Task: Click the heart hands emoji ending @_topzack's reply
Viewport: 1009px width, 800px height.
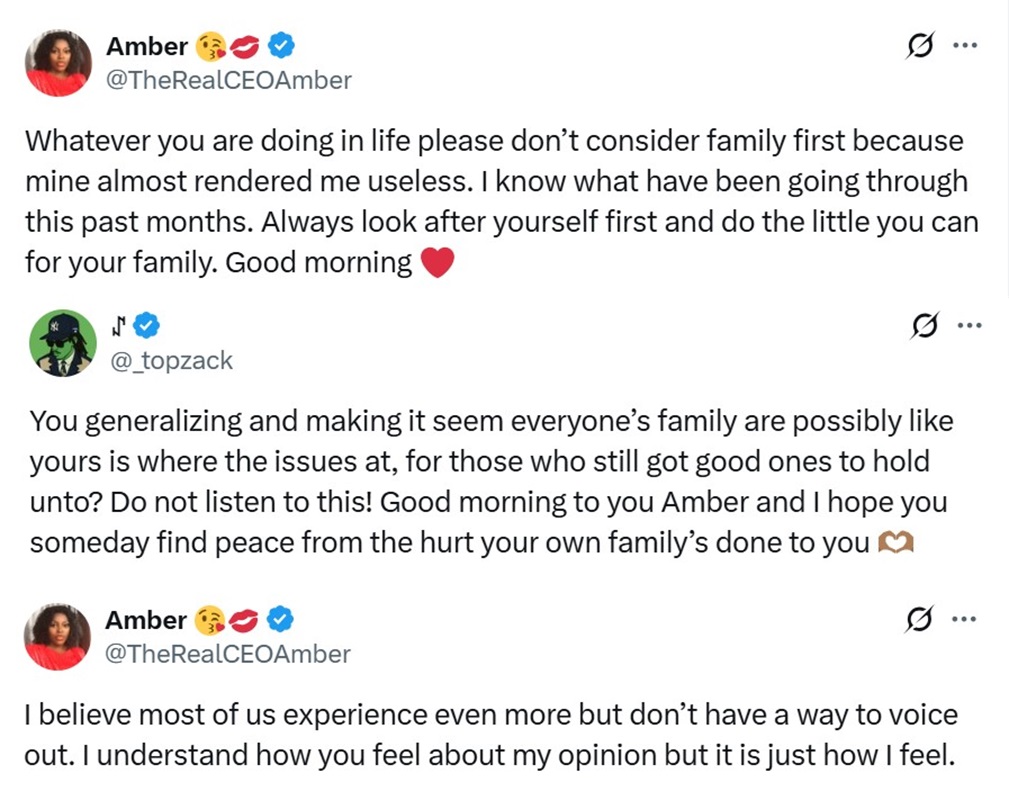Action: click(889, 543)
